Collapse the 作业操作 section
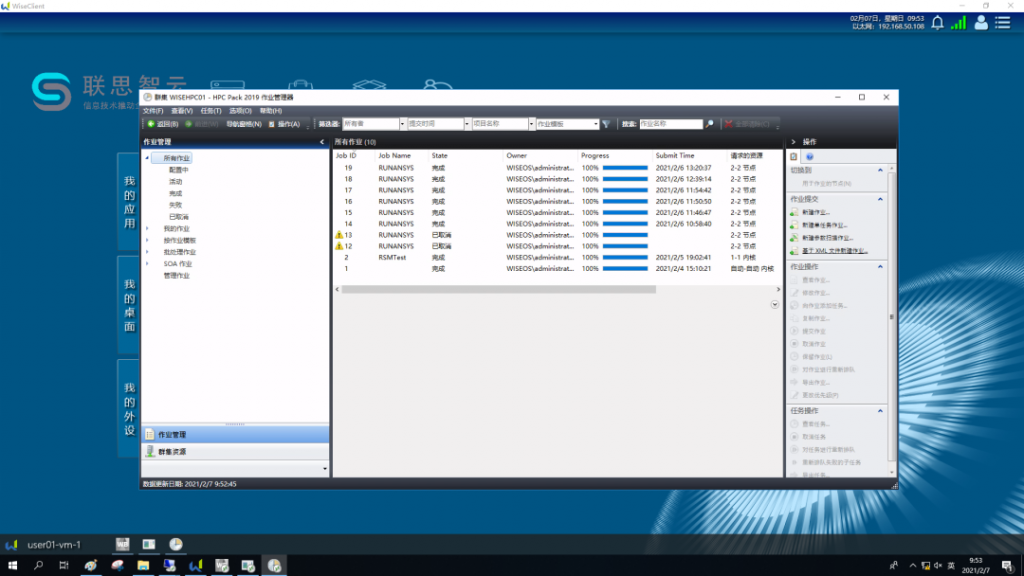The image size is (1024, 576). point(880,267)
